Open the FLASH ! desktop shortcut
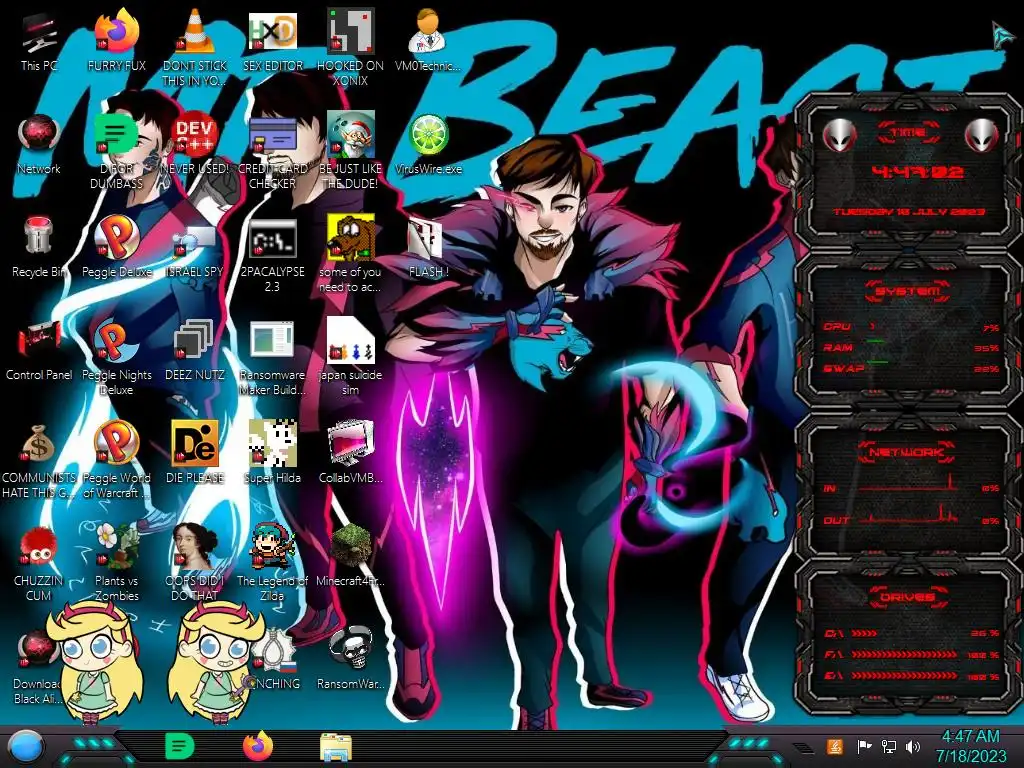The width and height of the screenshot is (1024, 768). pos(428,247)
